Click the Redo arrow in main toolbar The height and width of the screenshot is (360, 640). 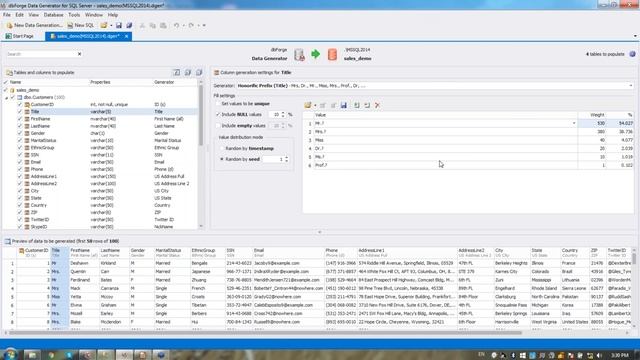191,25
